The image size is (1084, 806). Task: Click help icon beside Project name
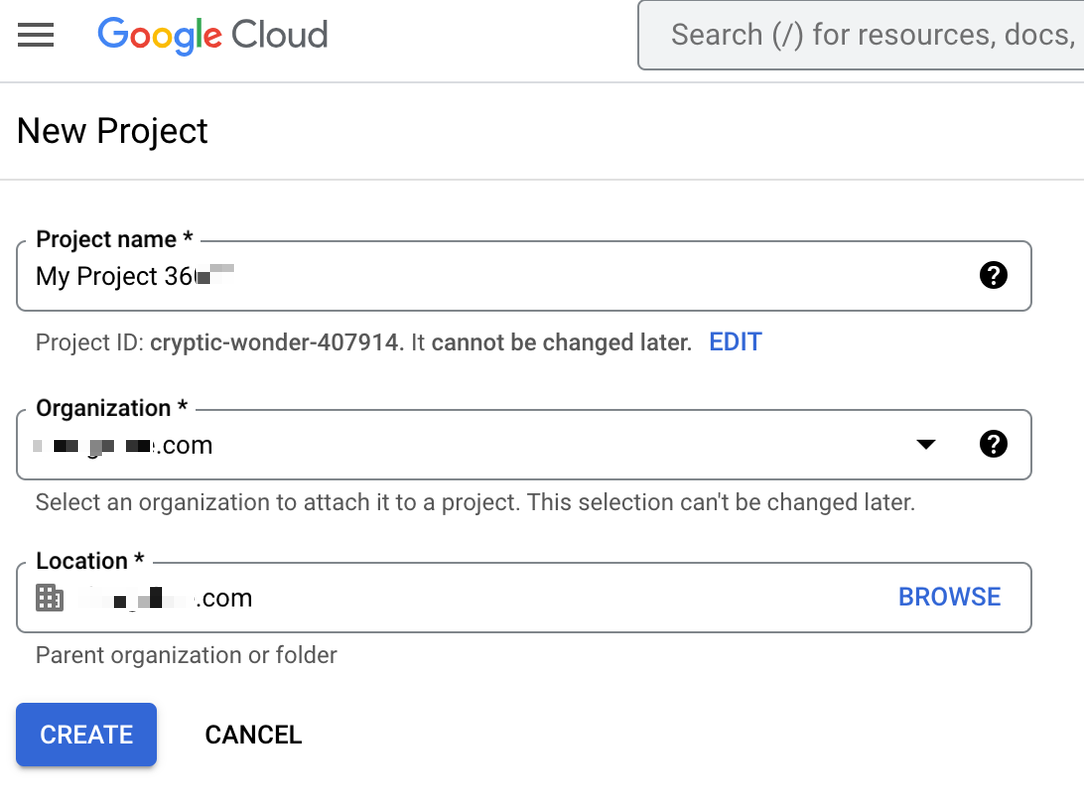click(x=993, y=275)
